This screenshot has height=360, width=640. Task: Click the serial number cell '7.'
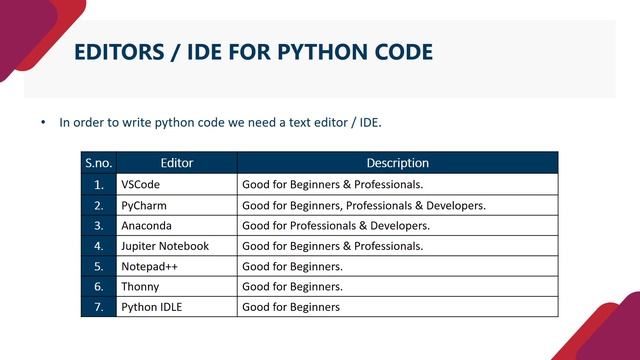pos(99,307)
